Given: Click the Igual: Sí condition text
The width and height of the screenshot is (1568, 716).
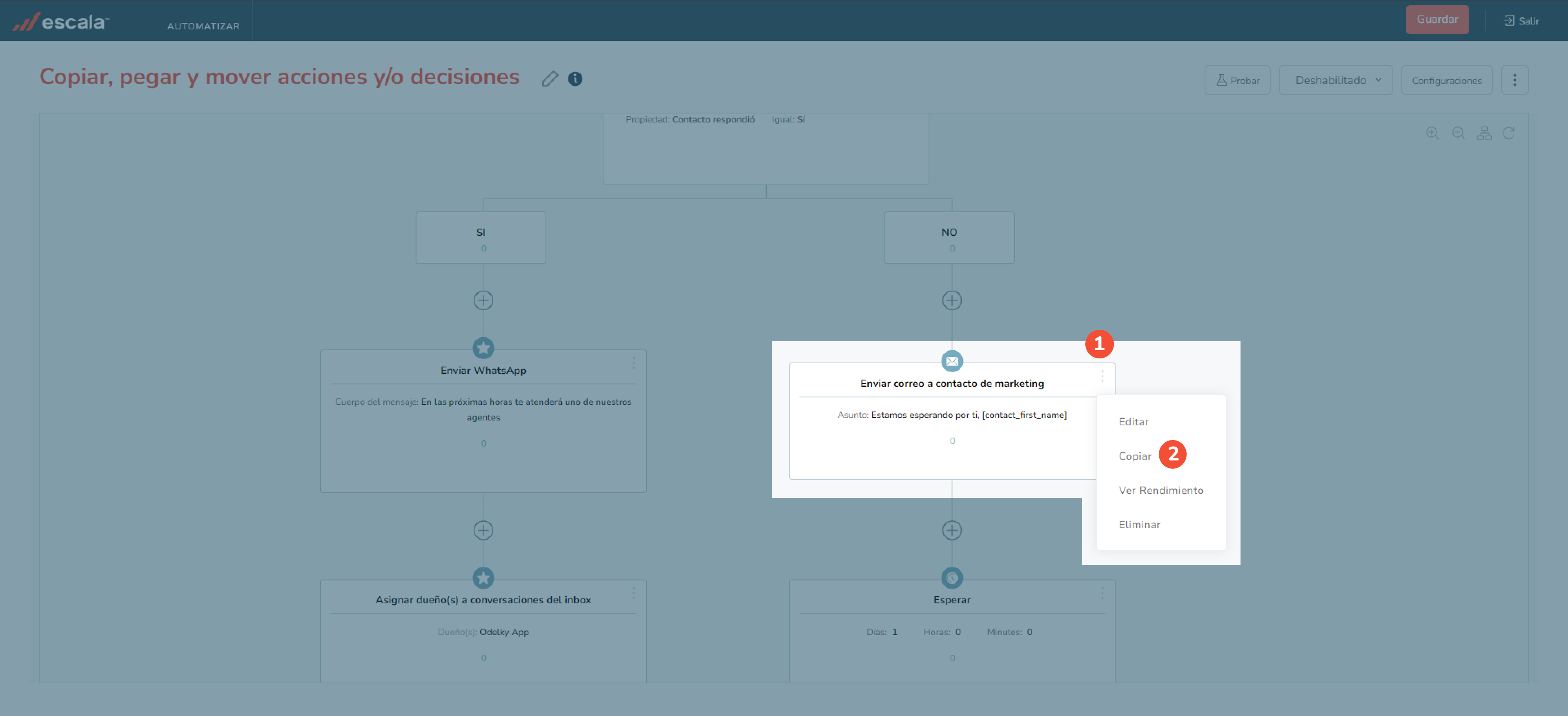Looking at the screenshot, I should coord(788,120).
